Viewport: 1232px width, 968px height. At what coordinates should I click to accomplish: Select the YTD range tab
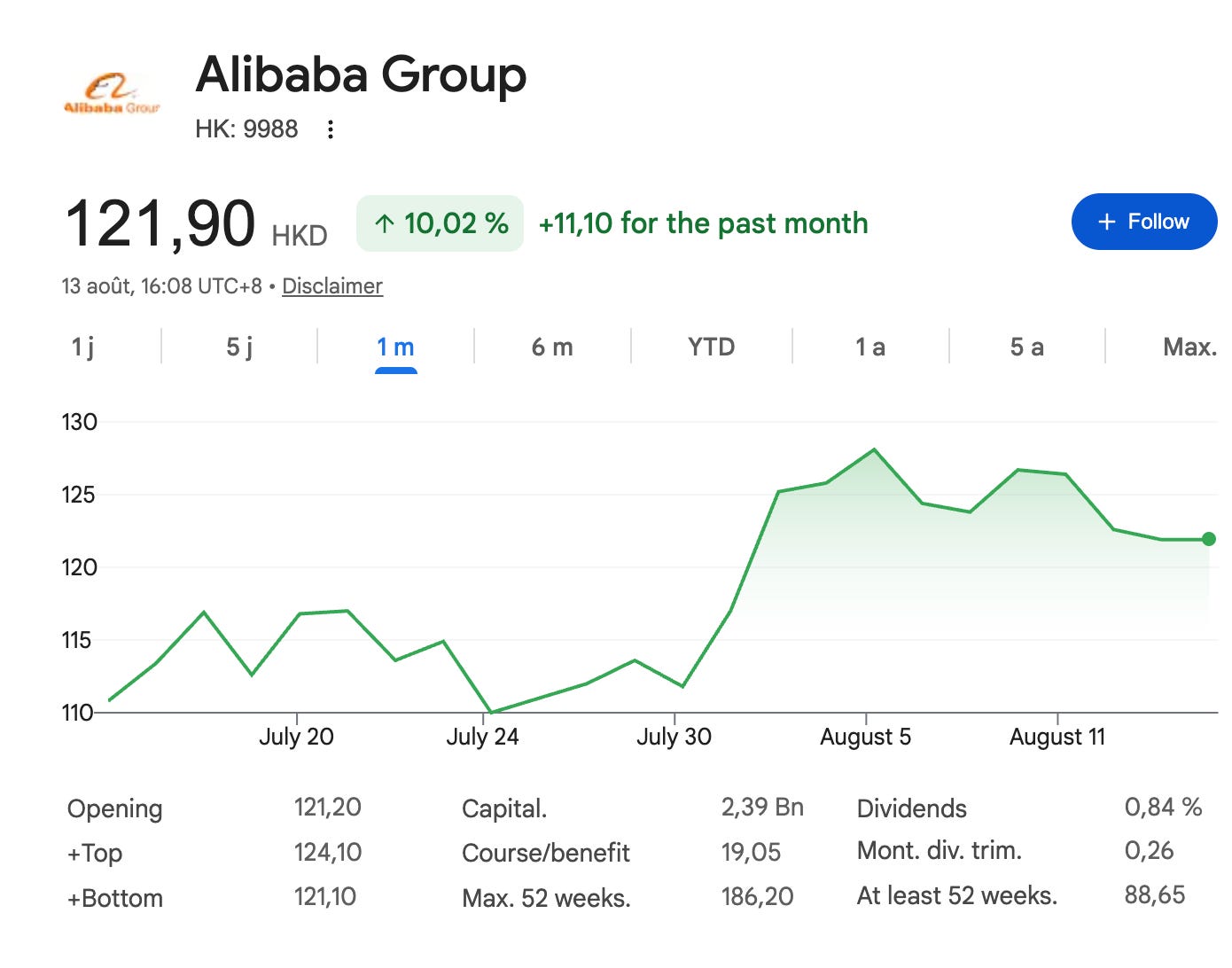click(x=711, y=347)
